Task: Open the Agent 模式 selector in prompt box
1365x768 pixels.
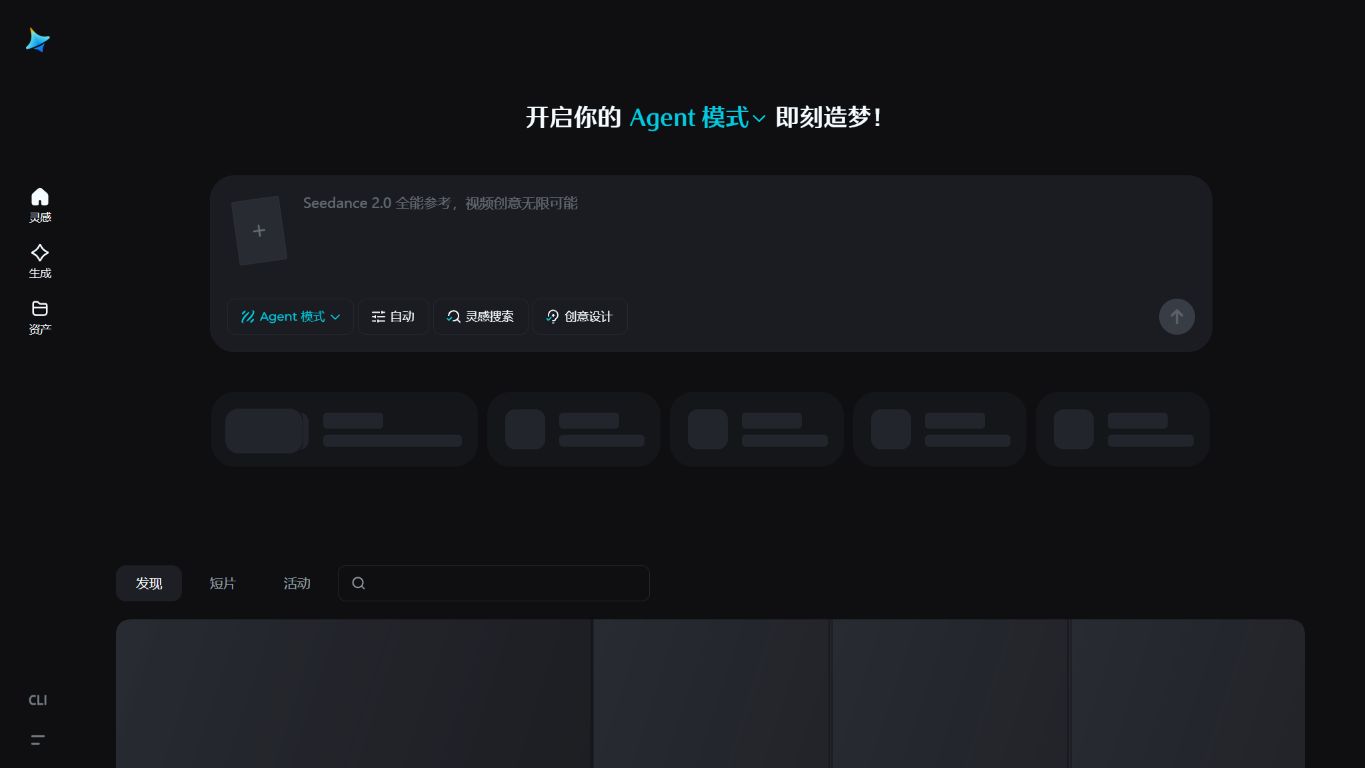Action: (x=290, y=317)
